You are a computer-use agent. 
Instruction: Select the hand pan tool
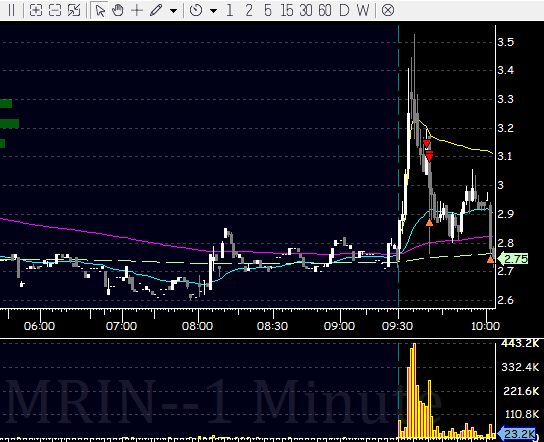(118, 10)
